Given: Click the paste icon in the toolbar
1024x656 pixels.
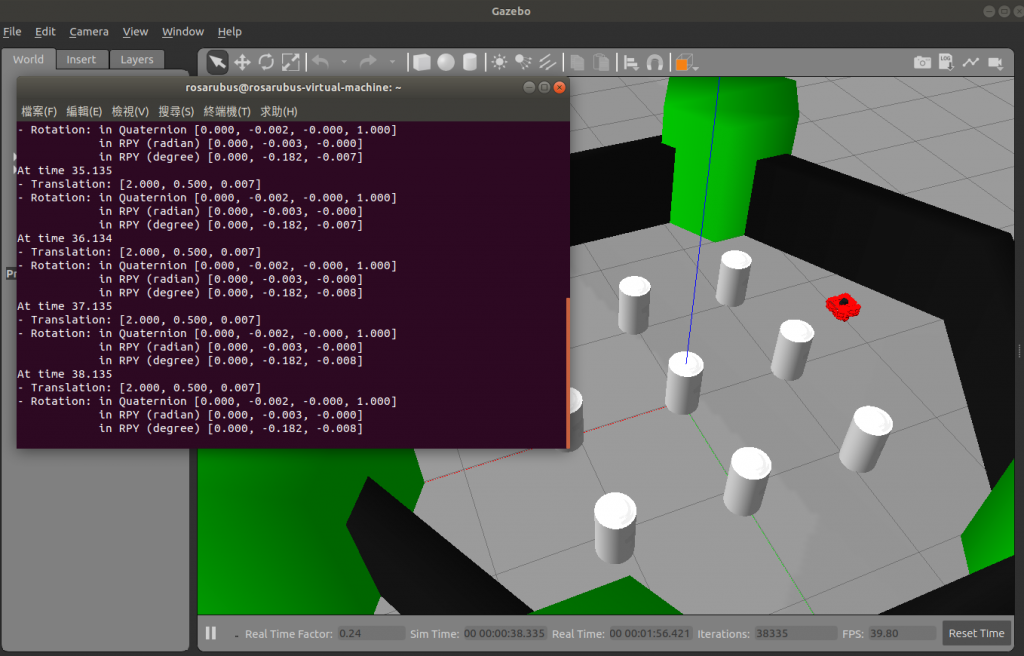Looking at the screenshot, I should point(601,63).
